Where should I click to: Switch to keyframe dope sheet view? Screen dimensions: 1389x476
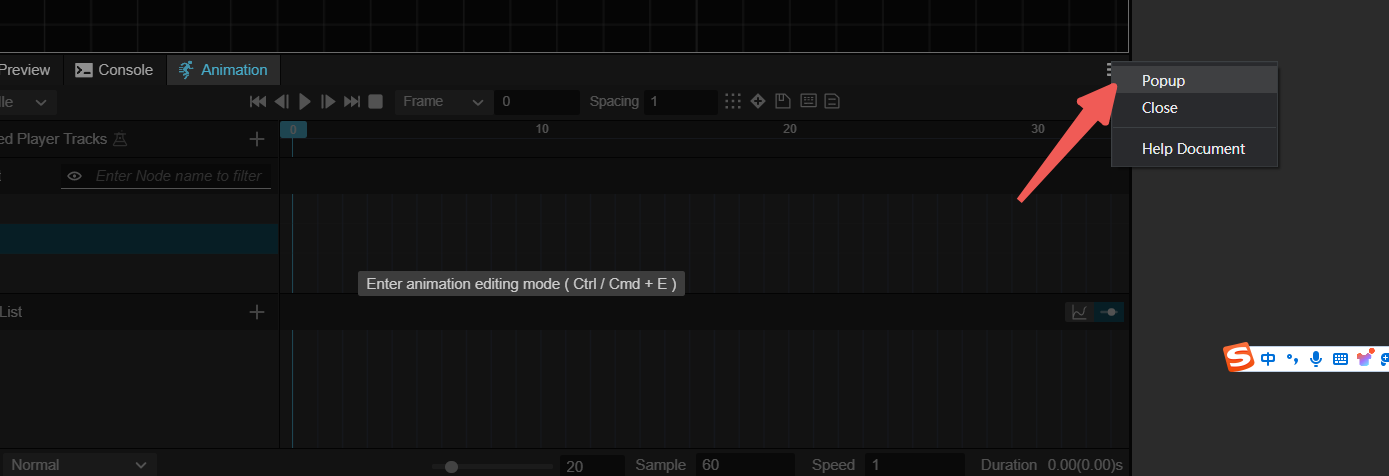click(1109, 312)
